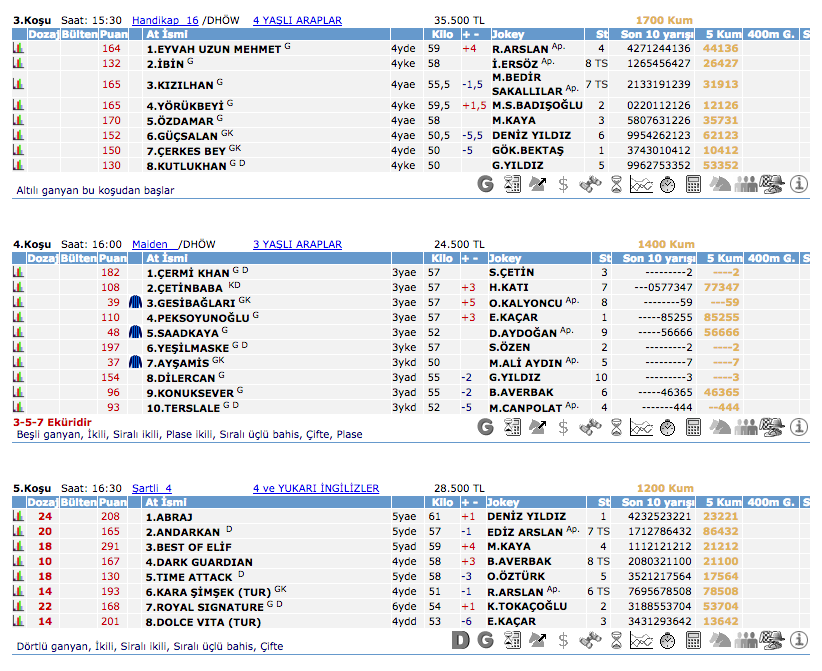Click the D icon under race 5
The width and height of the screenshot is (822, 671).
coord(461,641)
